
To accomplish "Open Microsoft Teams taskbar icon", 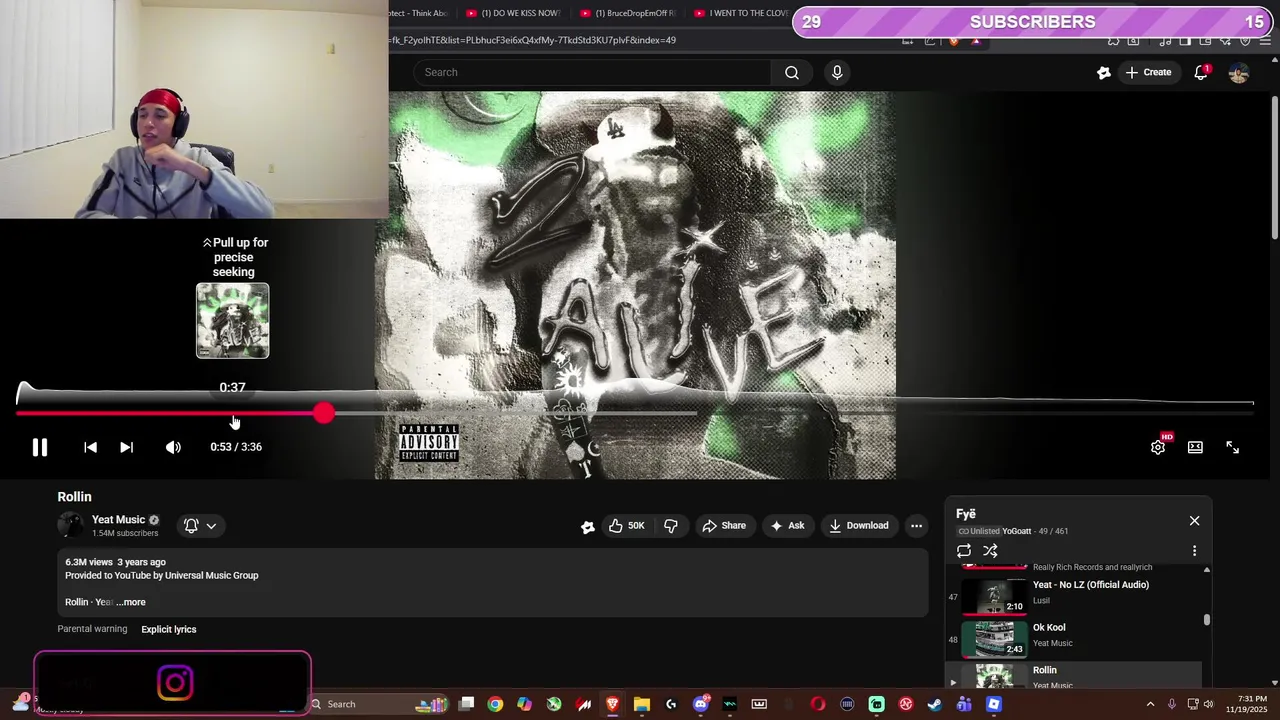I will coord(964,704).
